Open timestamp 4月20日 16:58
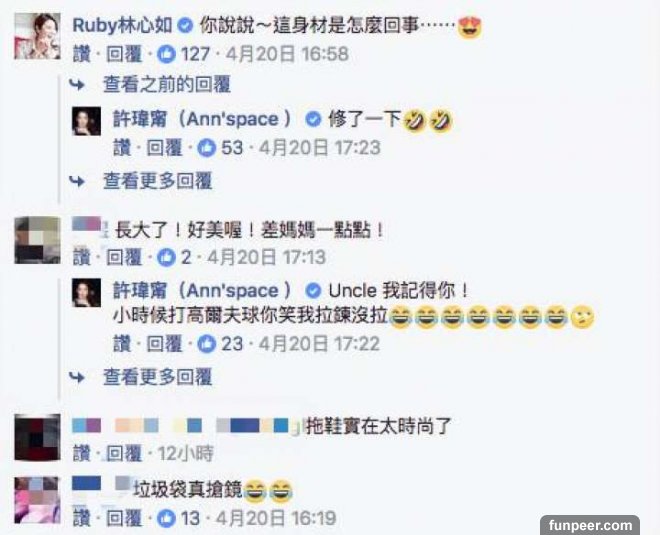The height and width of the screenshot is (535, 660). 287,54
